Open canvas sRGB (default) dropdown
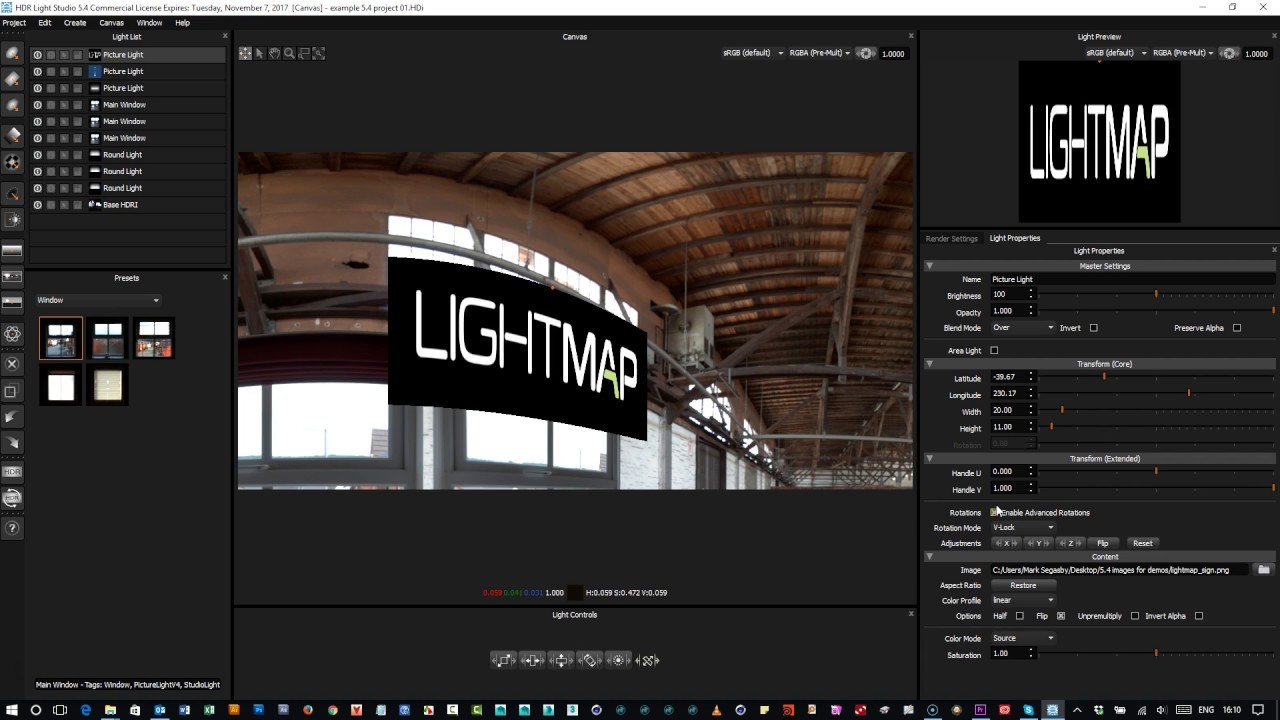 point(753,53)
